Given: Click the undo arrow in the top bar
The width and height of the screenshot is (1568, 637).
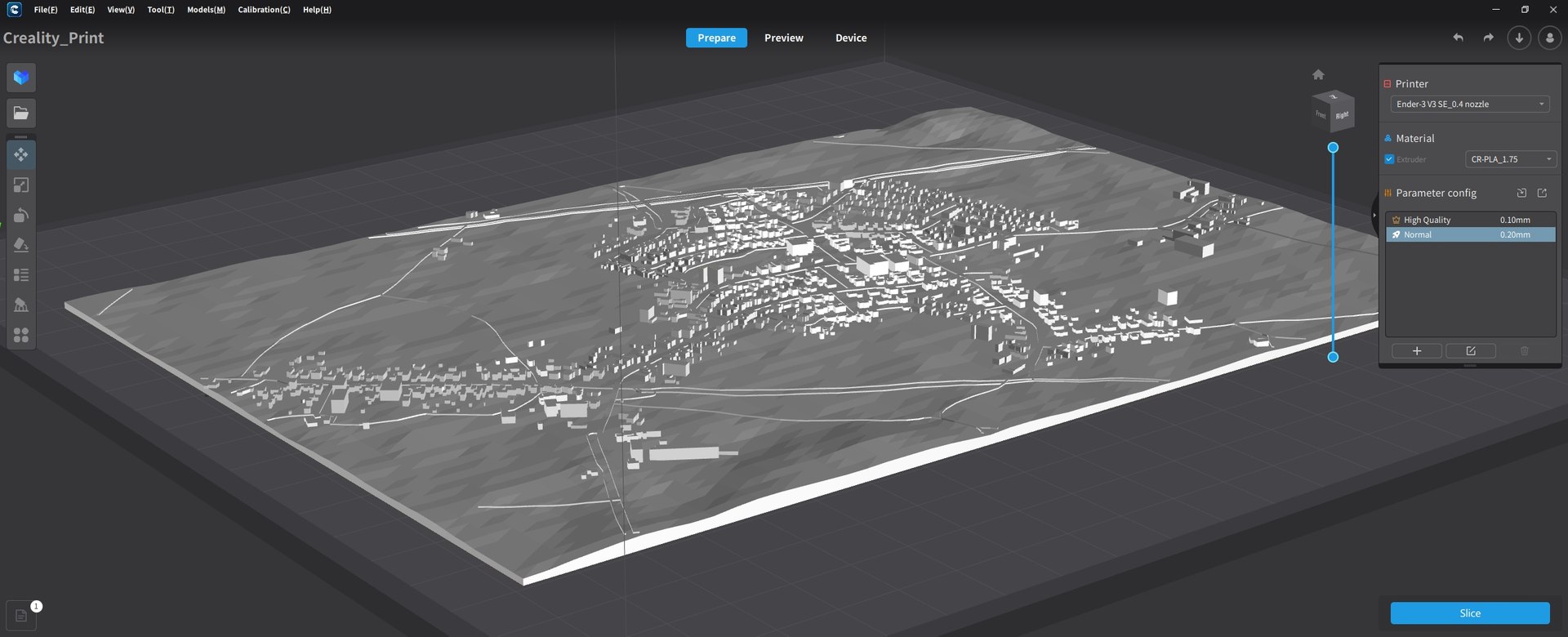Looking at the screenshot, I should point(1458,38).
